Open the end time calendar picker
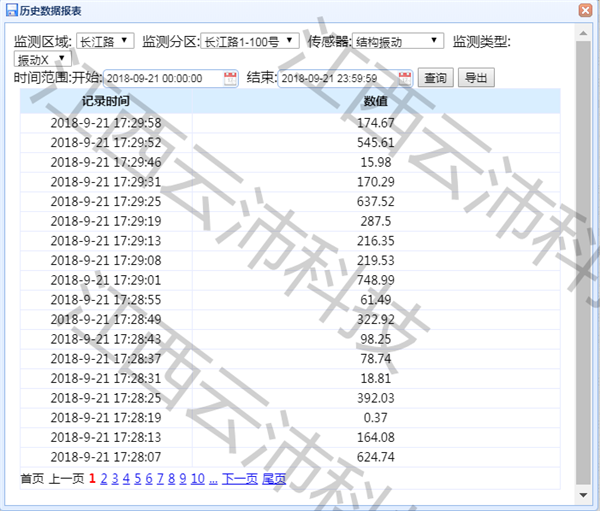Viewport: 600px width, 511px height. pyautogui.click(x=405, y=78)
